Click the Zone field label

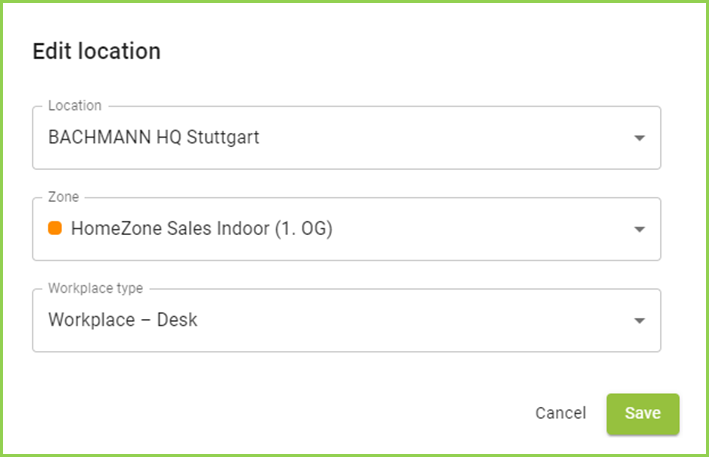click(x=64, y=197)
